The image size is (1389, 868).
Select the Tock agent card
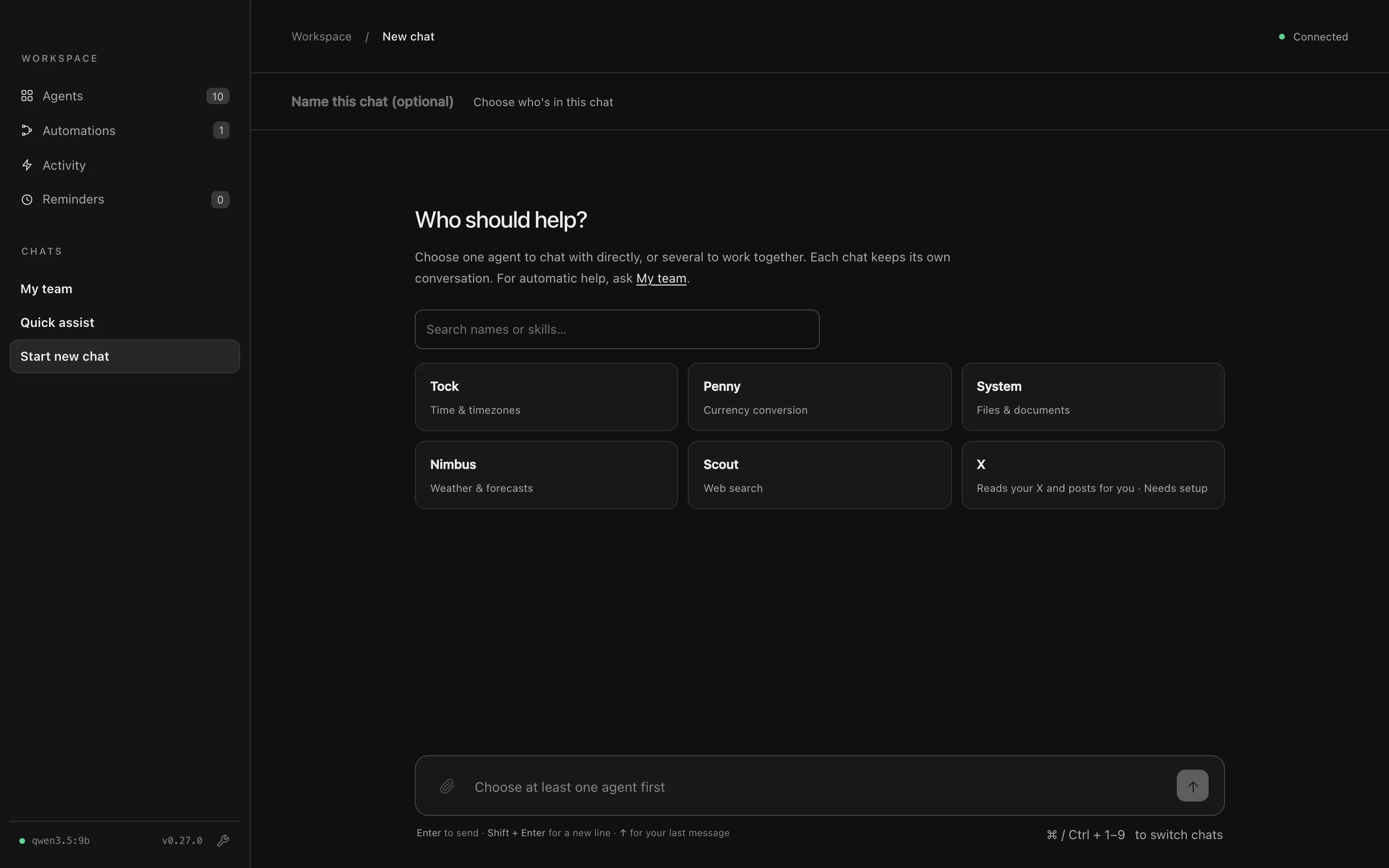tap(546, 397)
